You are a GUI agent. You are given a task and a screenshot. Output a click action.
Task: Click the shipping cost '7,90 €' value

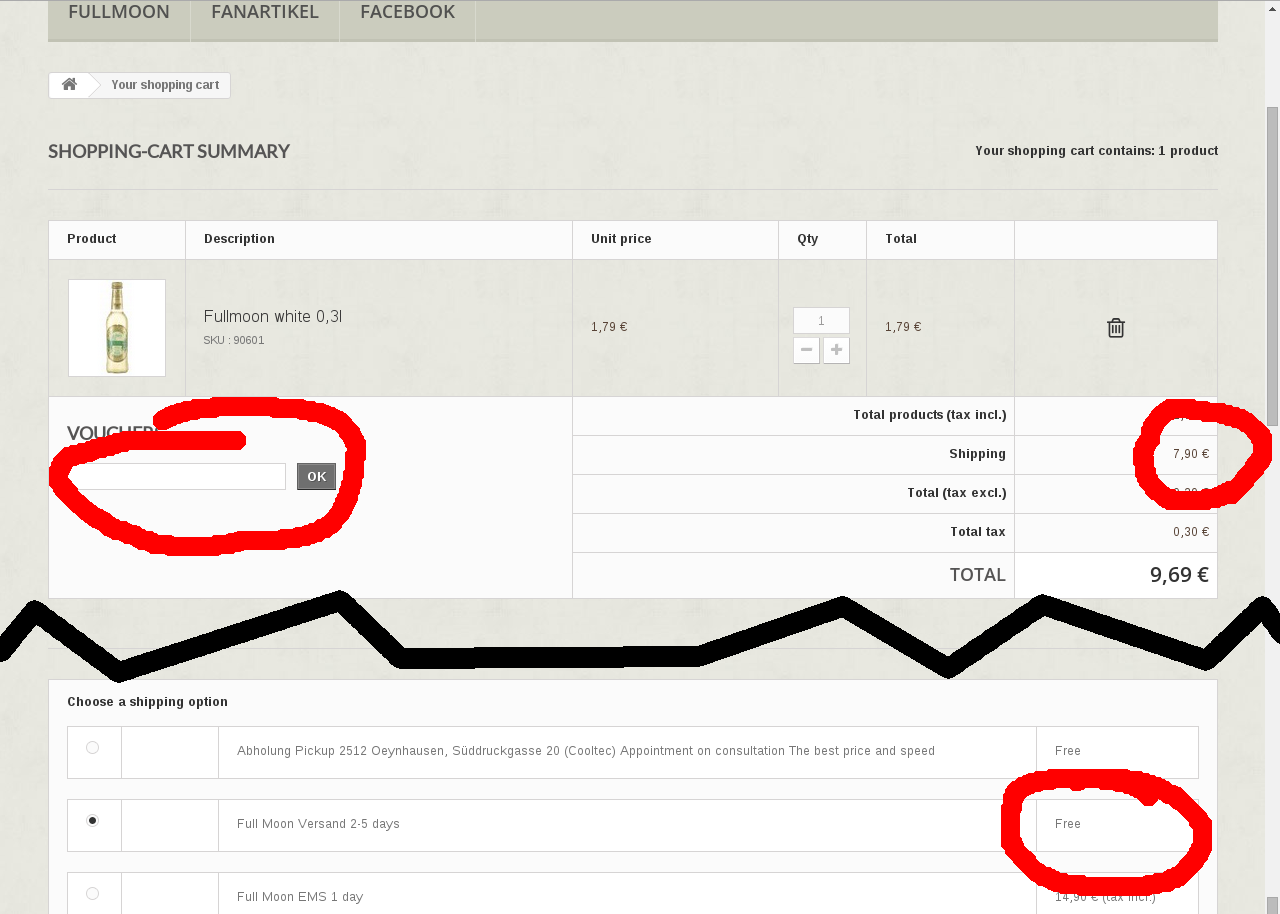point(1191,454)
